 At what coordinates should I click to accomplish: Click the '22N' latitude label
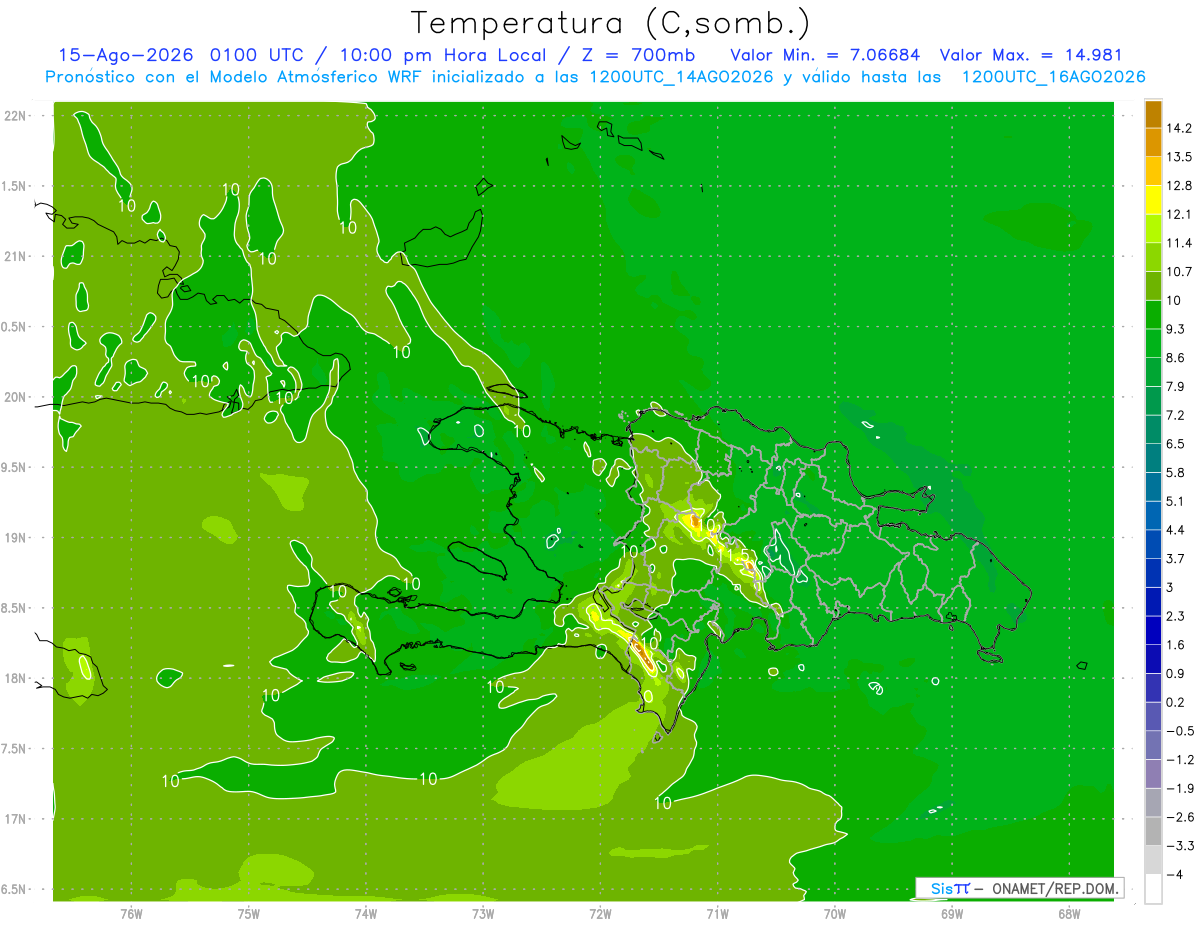pos(15,116)
